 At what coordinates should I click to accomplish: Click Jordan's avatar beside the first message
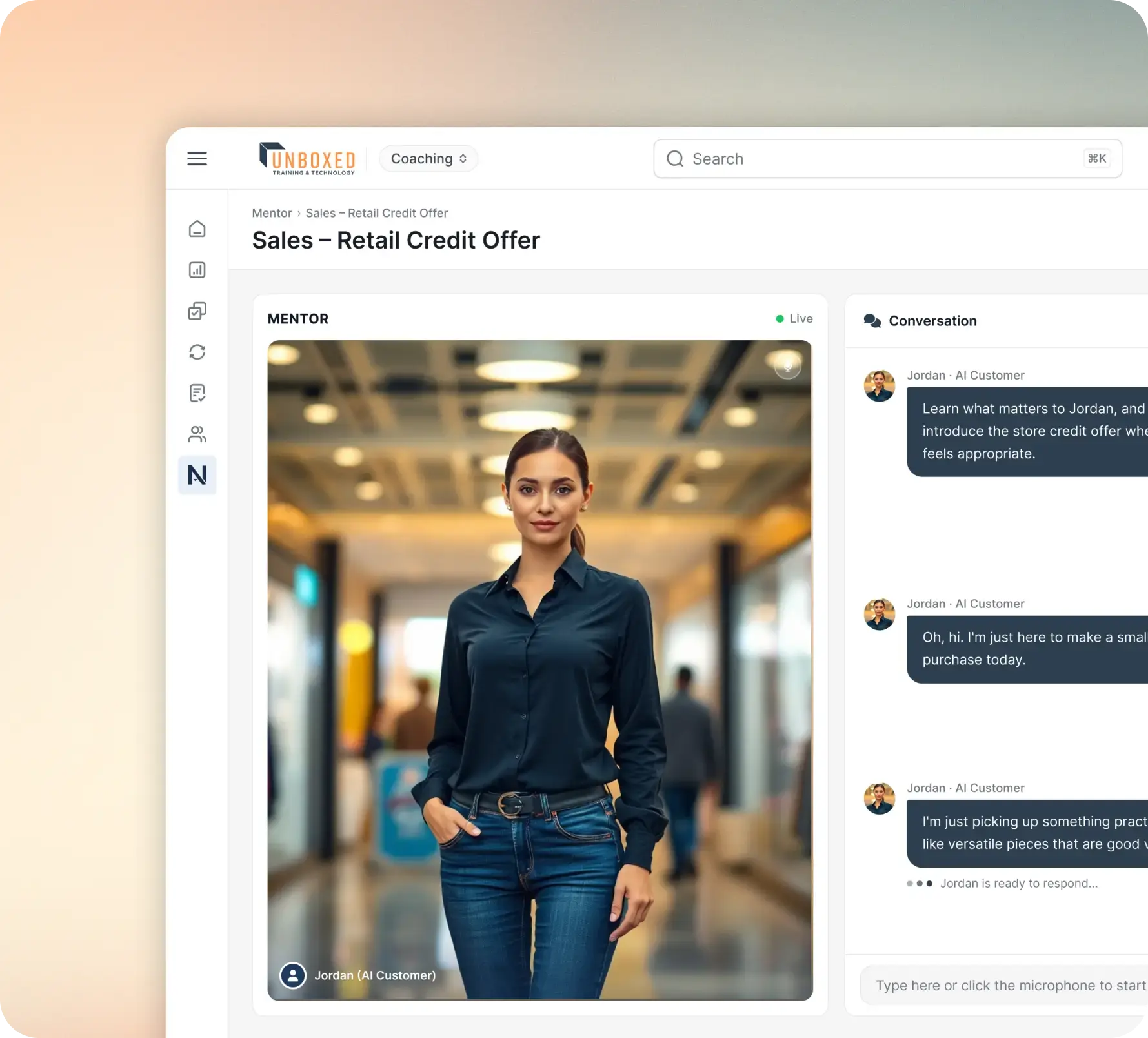click(x=880, y=386)
